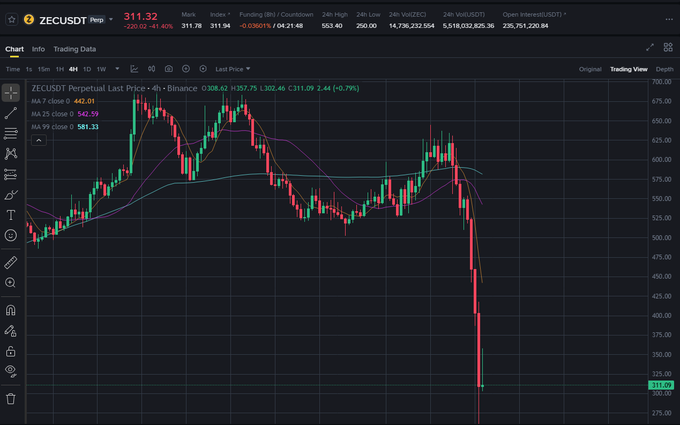The image size is (680, 425).
Task: Switch to Depth chart view
Action: (x=664, y=69)
